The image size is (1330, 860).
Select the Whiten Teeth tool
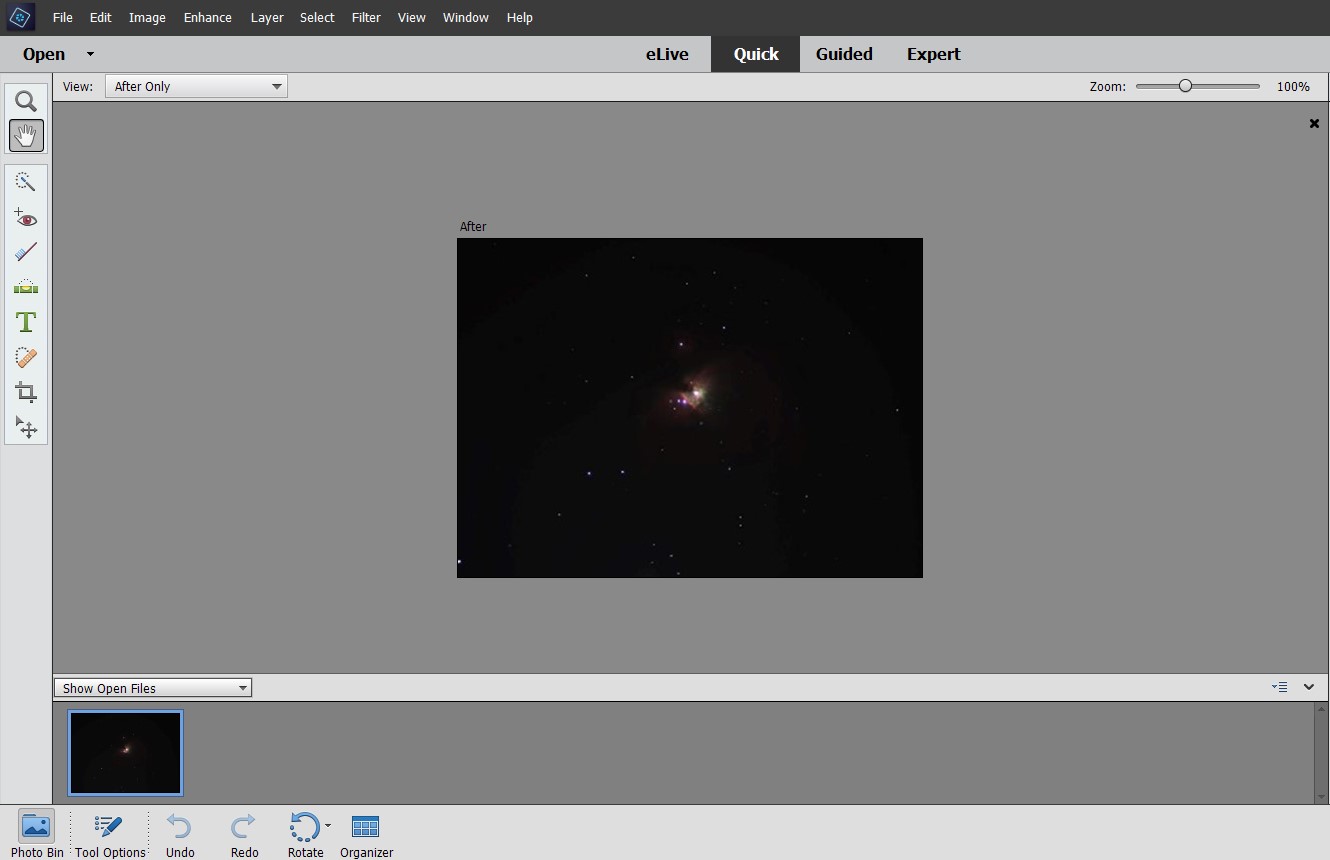click(26, 252)
